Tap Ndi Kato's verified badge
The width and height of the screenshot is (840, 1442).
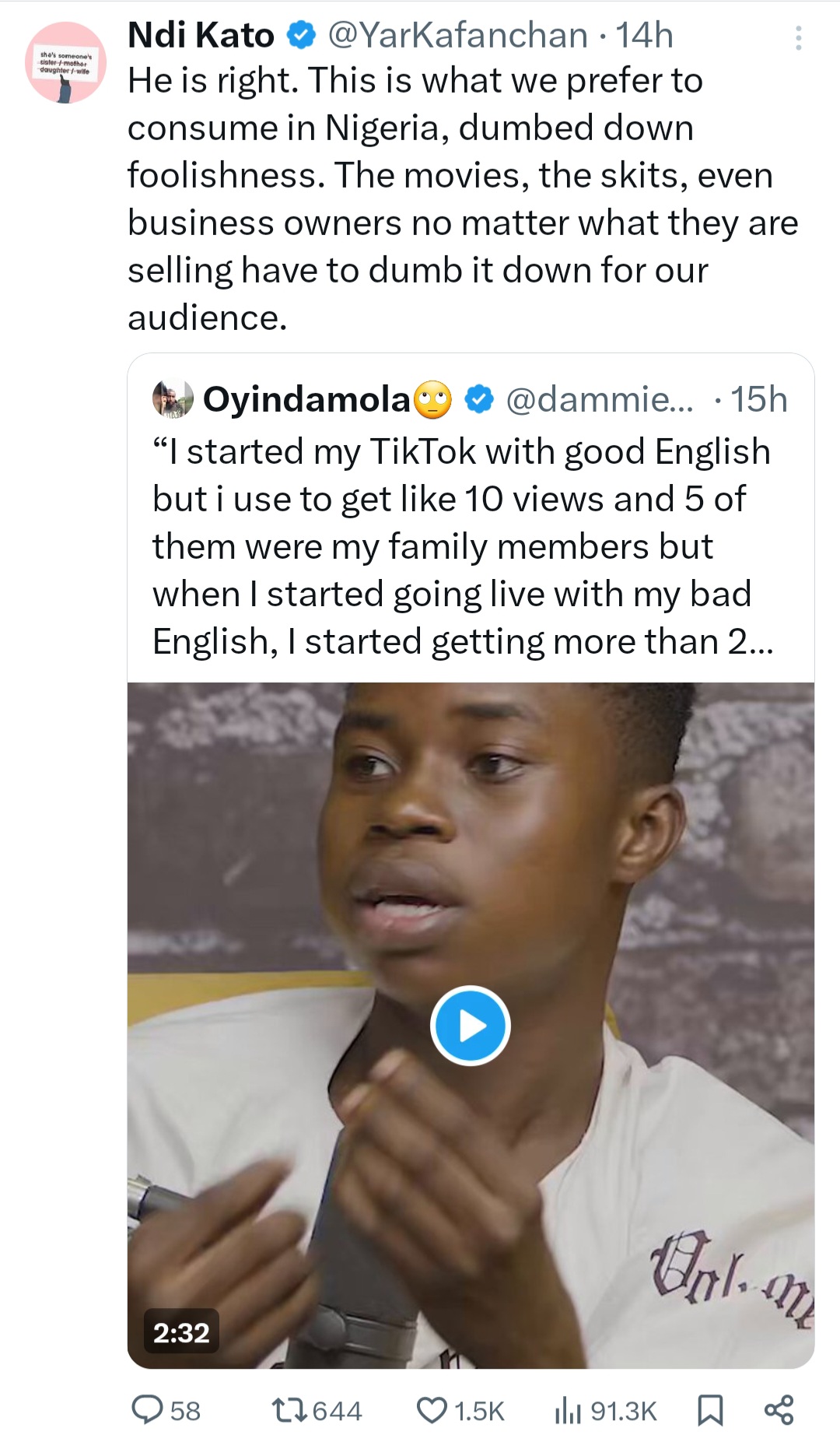[301, 35]
